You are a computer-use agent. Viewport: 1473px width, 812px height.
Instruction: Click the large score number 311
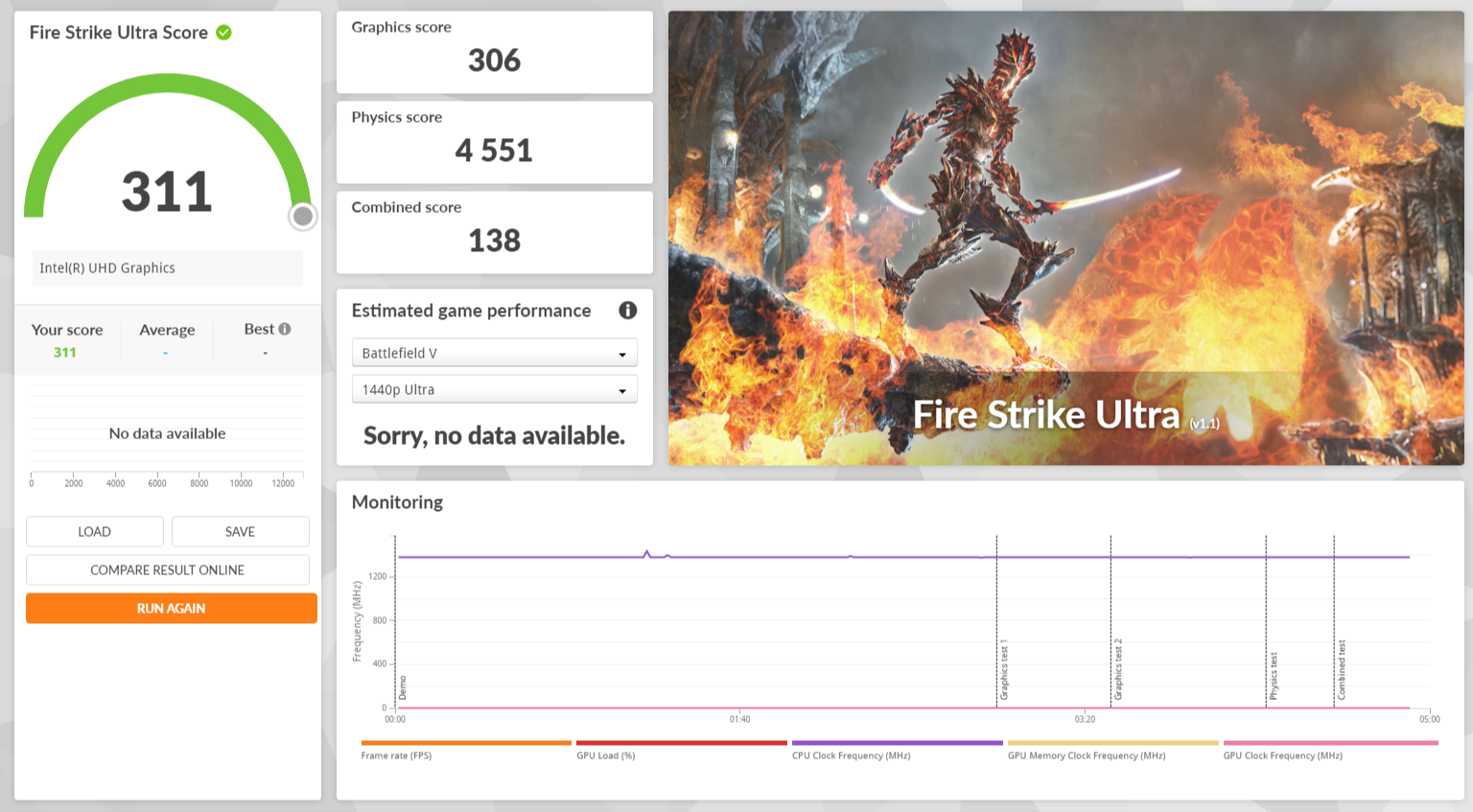(167, 192)
